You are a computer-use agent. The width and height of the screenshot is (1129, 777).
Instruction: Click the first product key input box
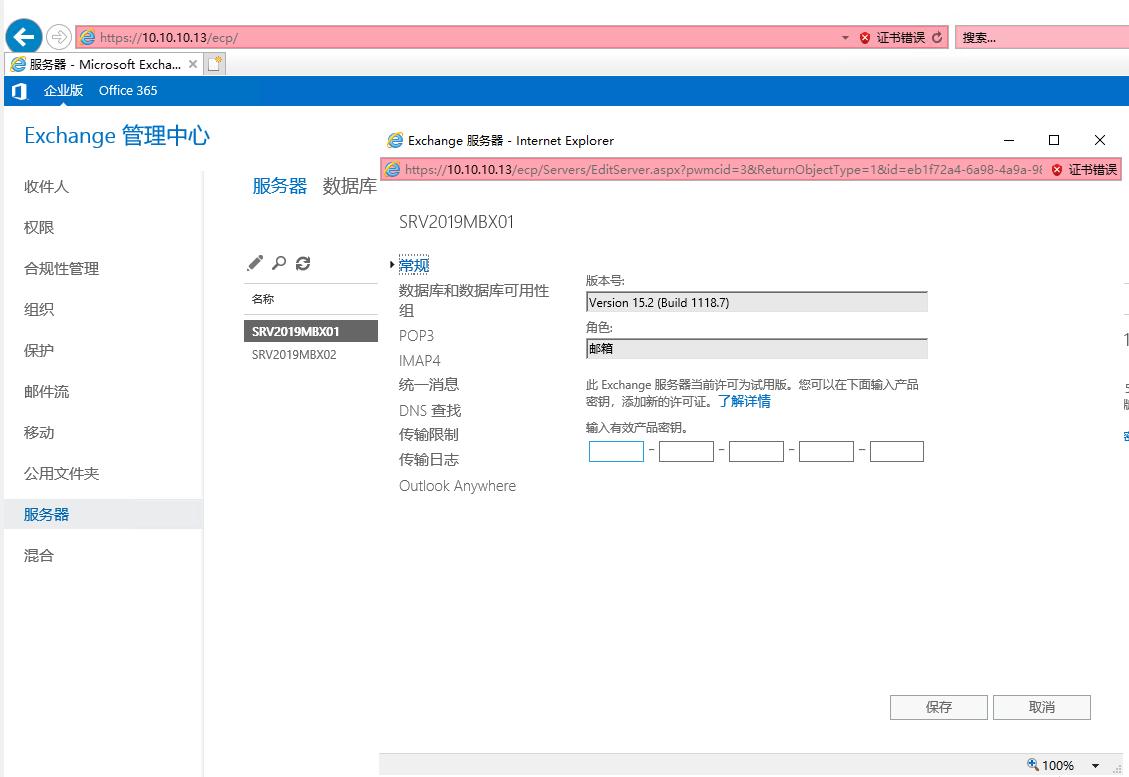(616, 451)
